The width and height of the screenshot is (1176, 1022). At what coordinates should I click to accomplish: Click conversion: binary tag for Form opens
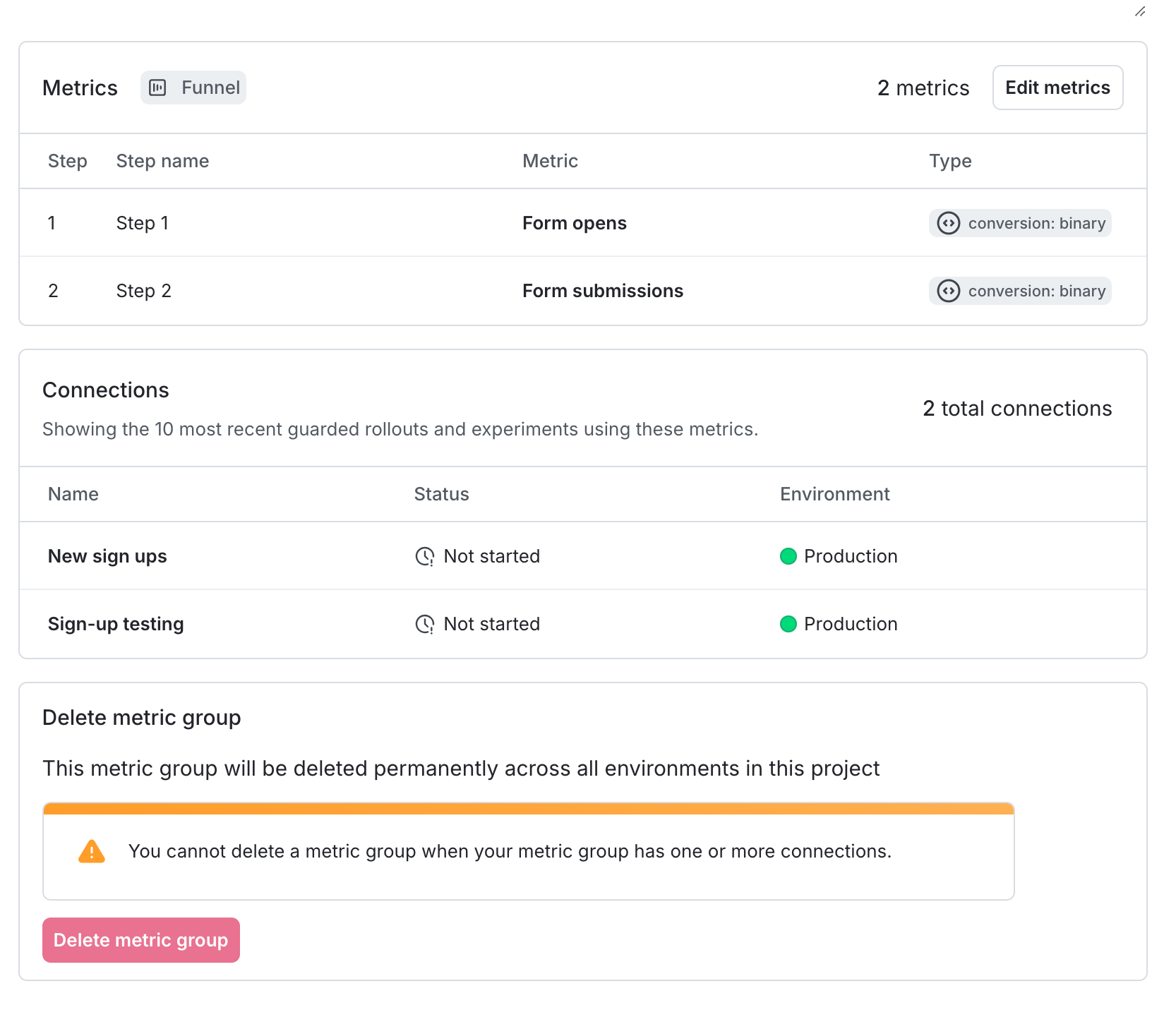[1020, 223]
